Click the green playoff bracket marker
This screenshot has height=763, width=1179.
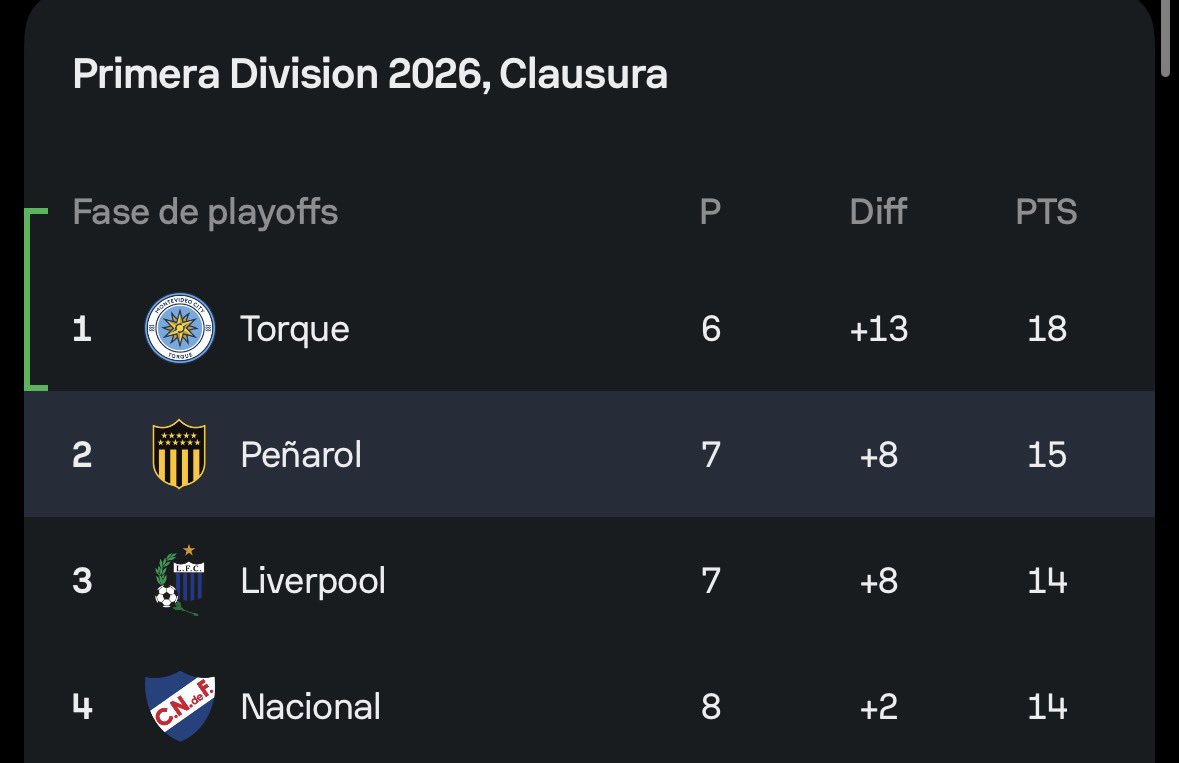(x=35, y=300)
